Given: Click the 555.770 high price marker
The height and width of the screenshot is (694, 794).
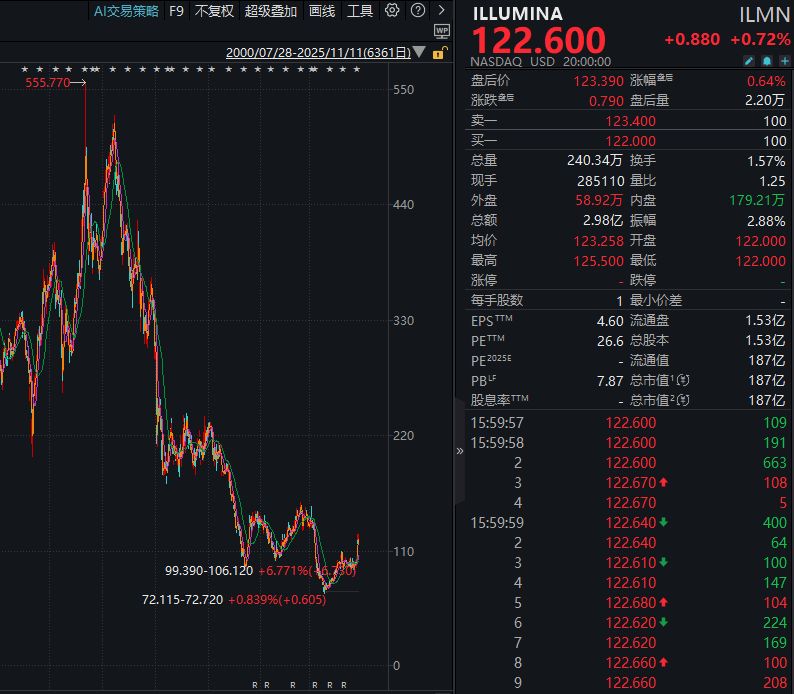Looking at the screenshot, I should point(48,83).
